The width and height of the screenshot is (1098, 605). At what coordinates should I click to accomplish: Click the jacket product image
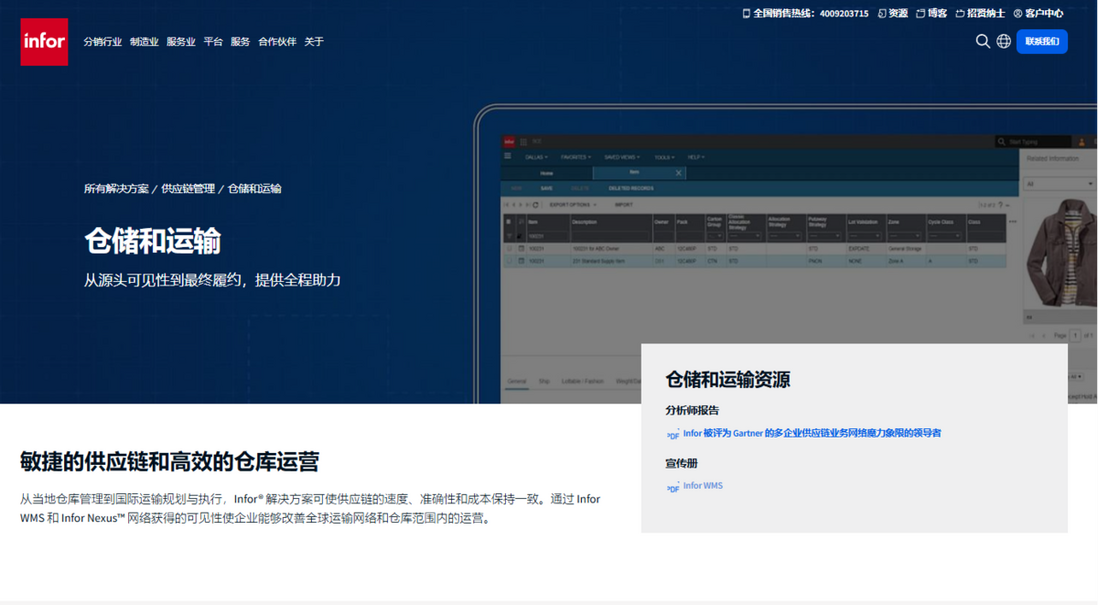1061,252
